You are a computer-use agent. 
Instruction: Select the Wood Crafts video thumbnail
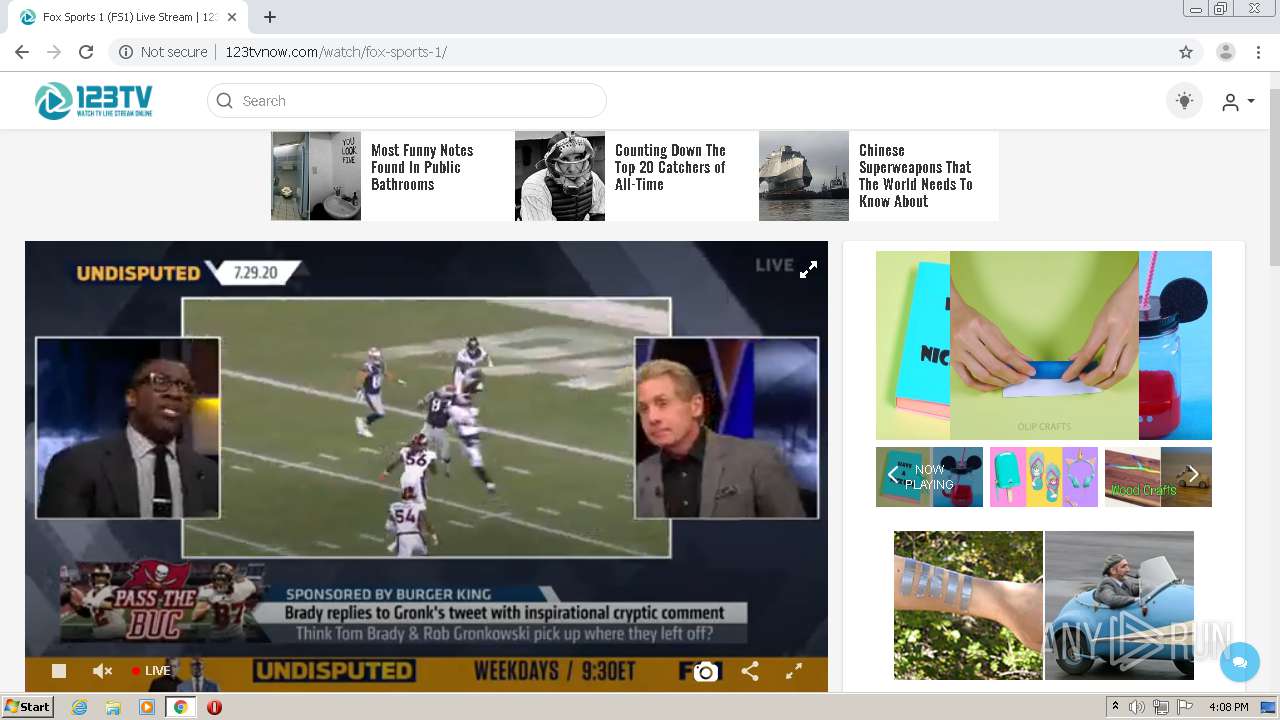pos(1158,477)
